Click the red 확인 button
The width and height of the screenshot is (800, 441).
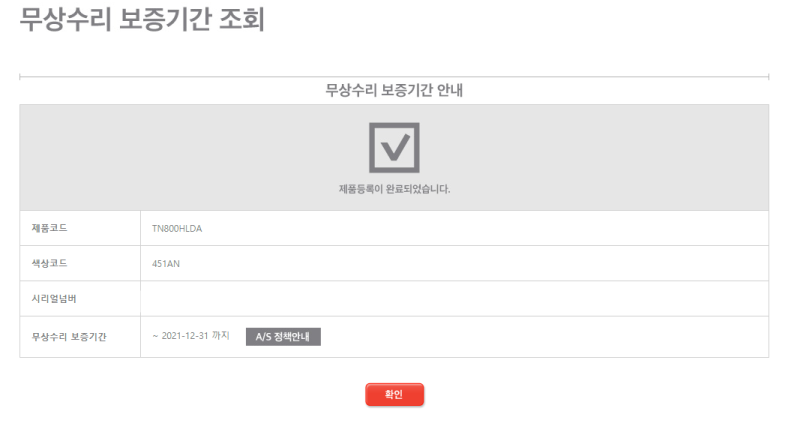394,395
